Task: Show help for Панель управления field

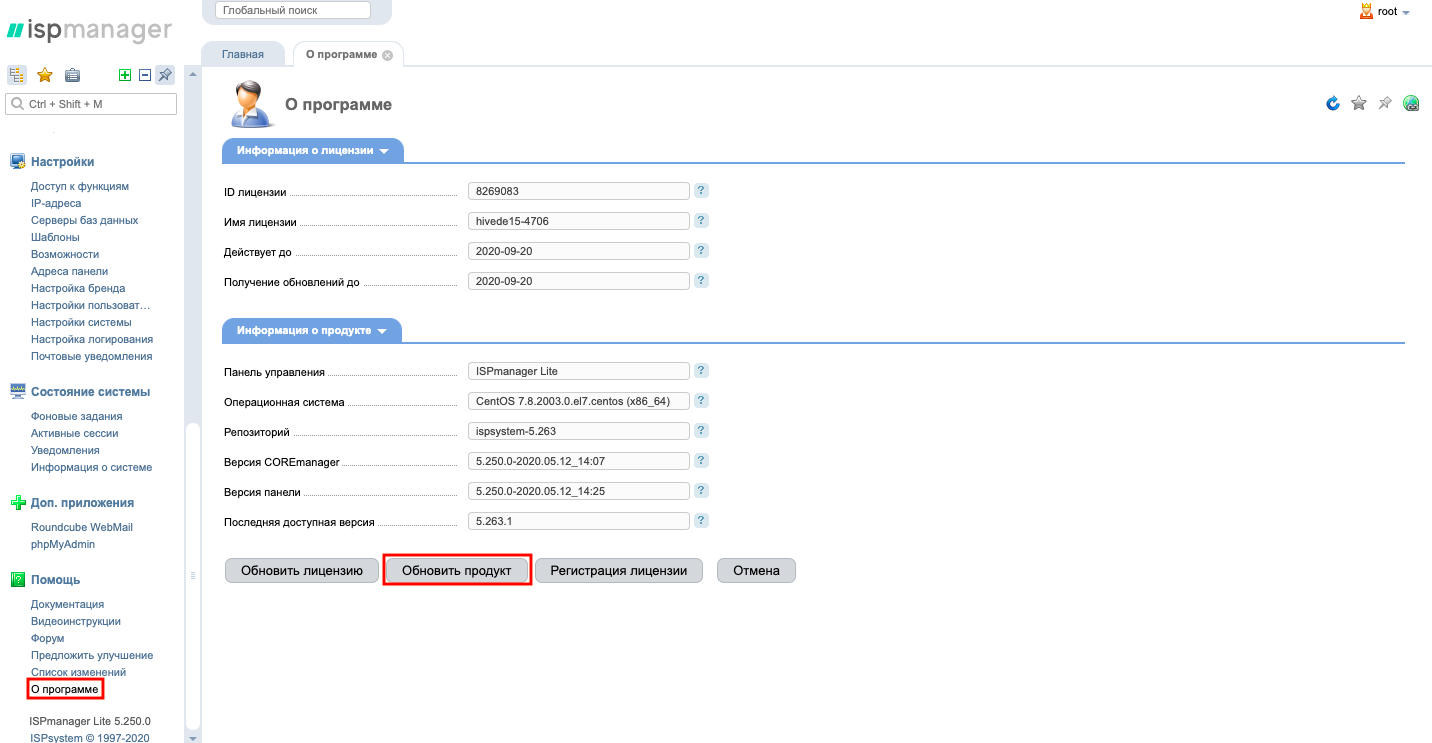Action: click(701, 370)
